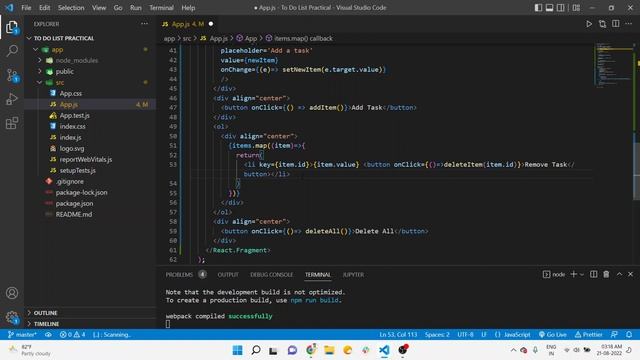
Task: Open the Extensions view
Action: coord(12,123)
